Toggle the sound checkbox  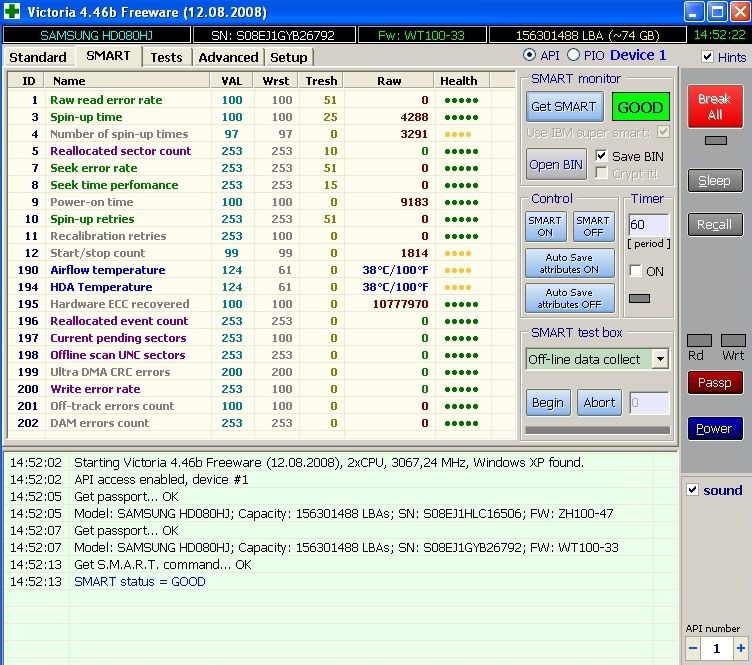pyautogui.click(x=692, y=490)
